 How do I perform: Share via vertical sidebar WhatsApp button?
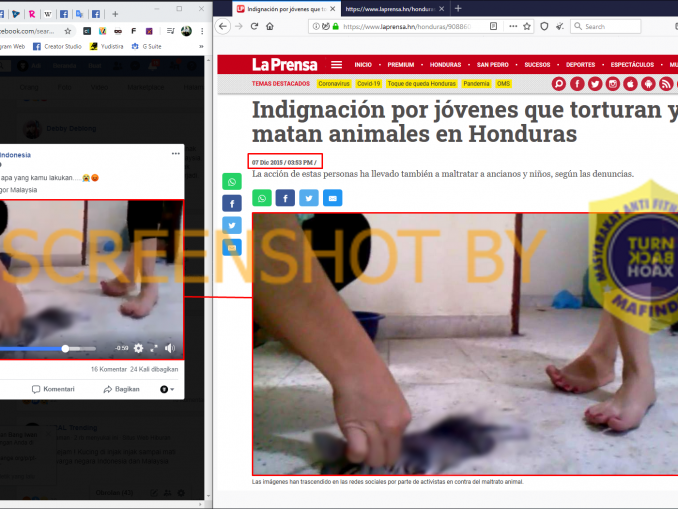click(232, 182)
